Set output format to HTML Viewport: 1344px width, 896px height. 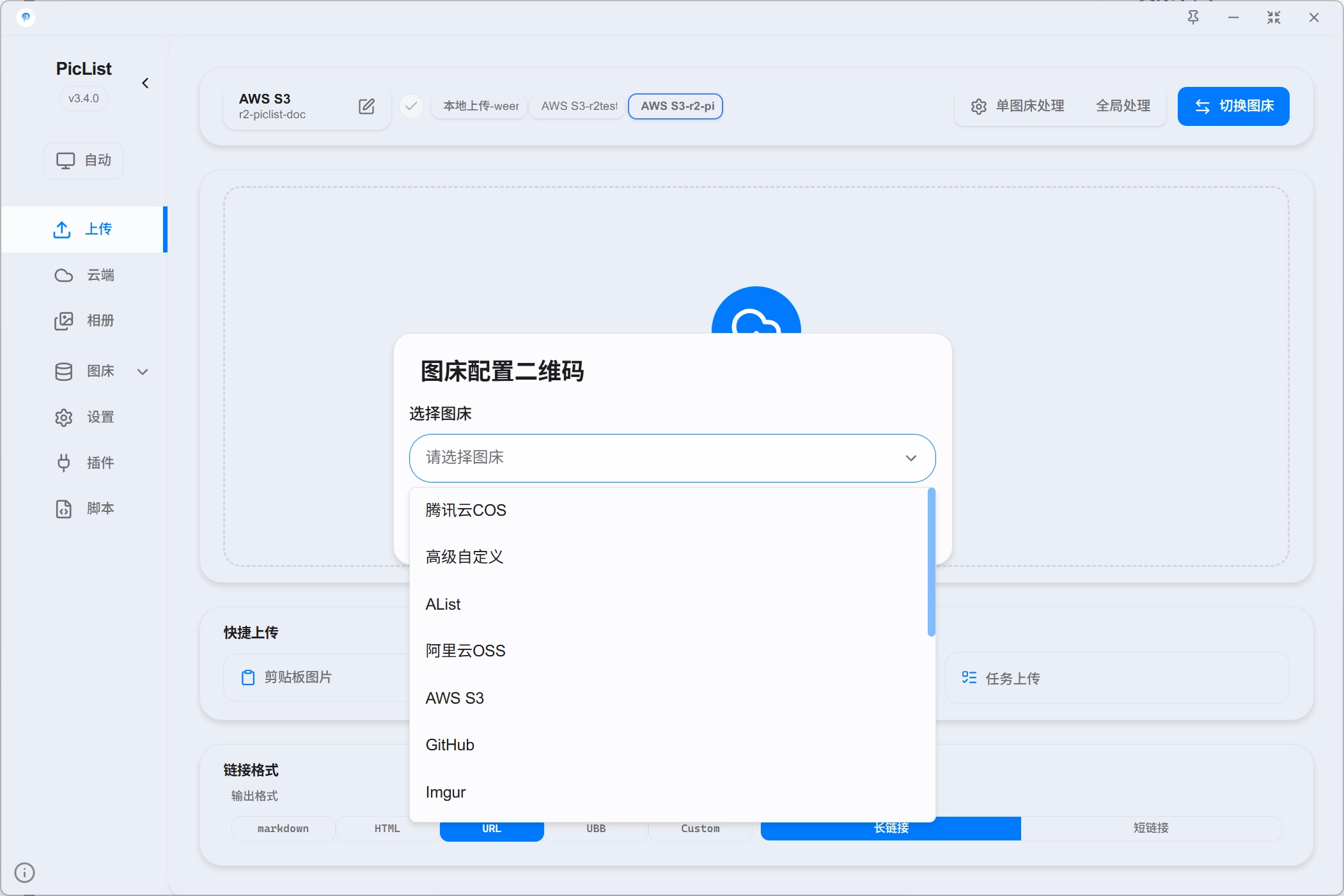387,828
